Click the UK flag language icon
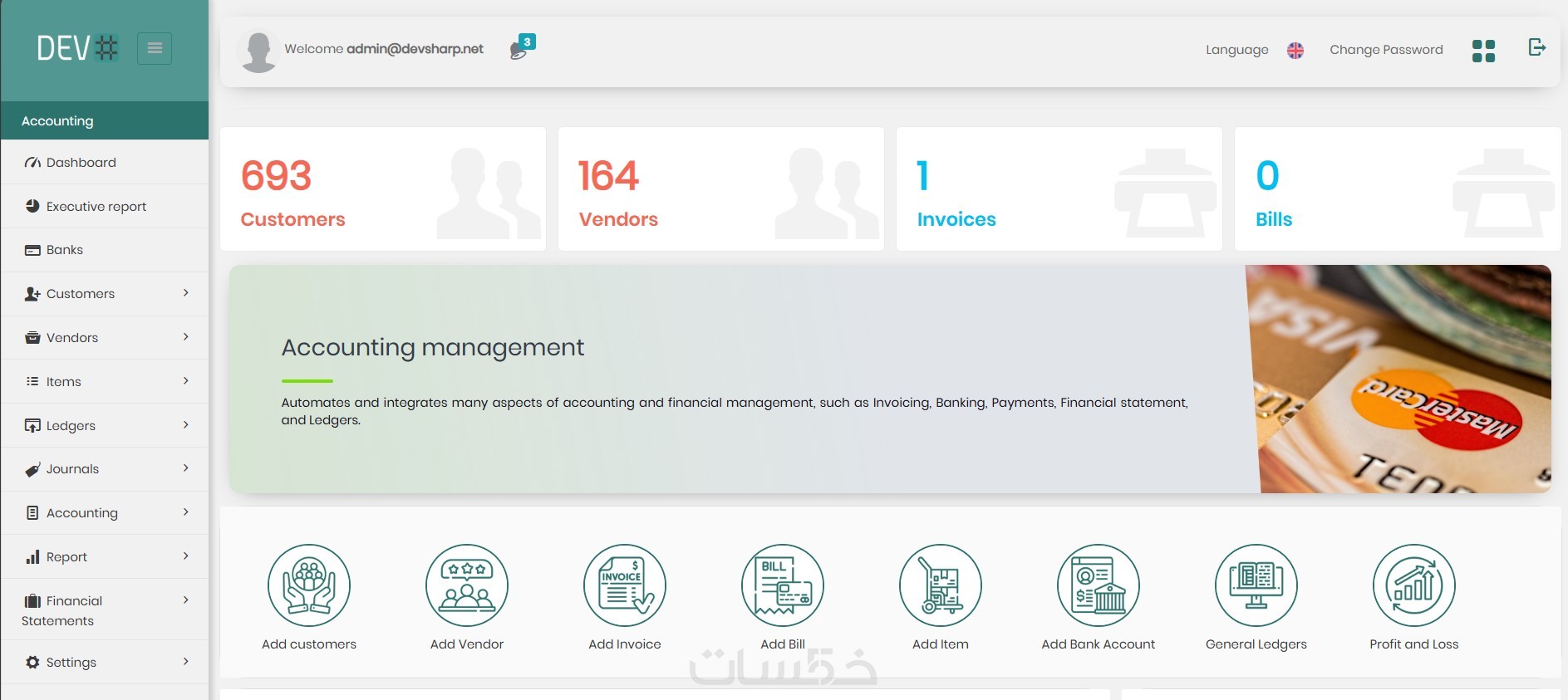Screen dimensions: 1568x700 [x=1295, y=50]
